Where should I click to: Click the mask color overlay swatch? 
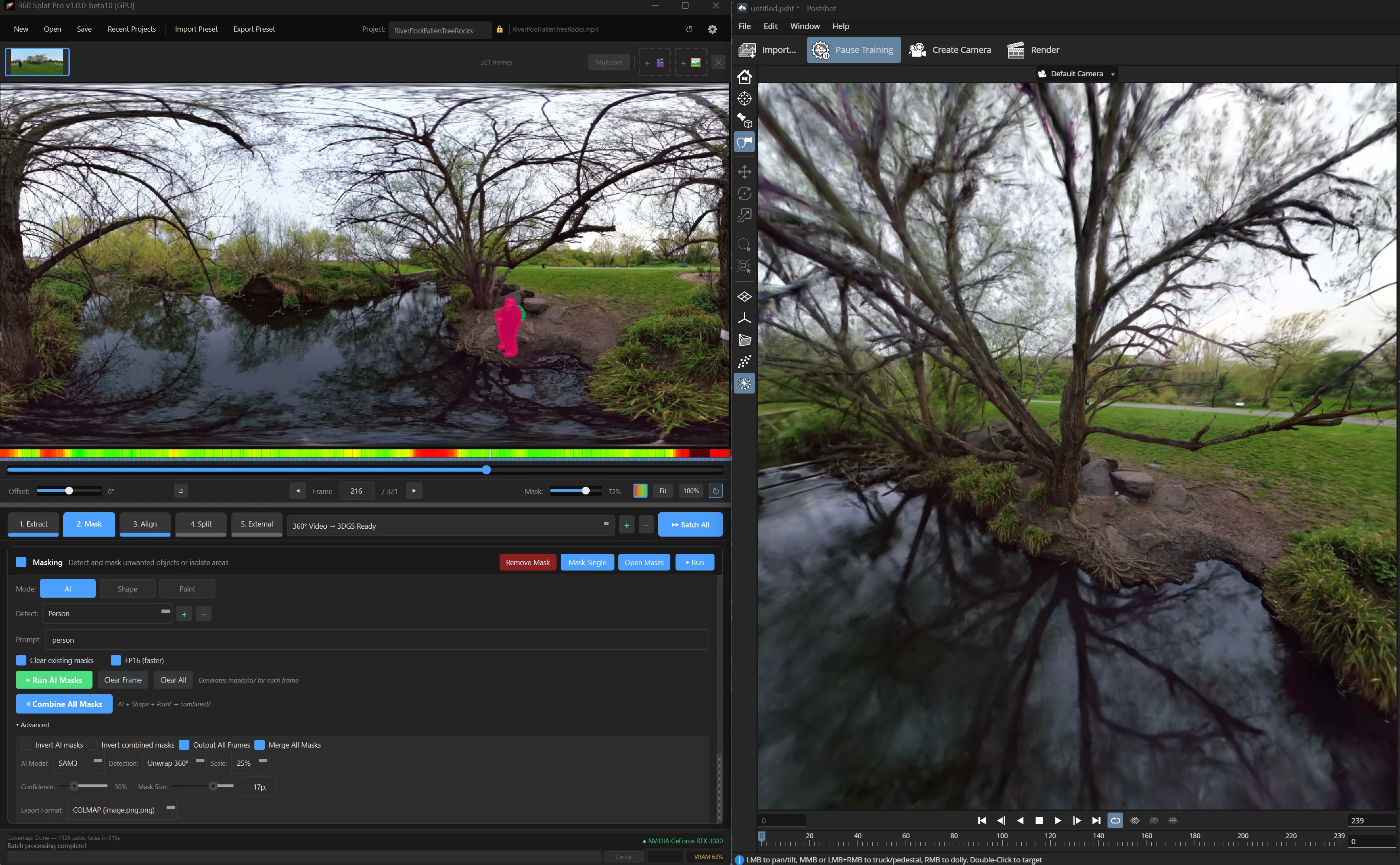(640, 491)
